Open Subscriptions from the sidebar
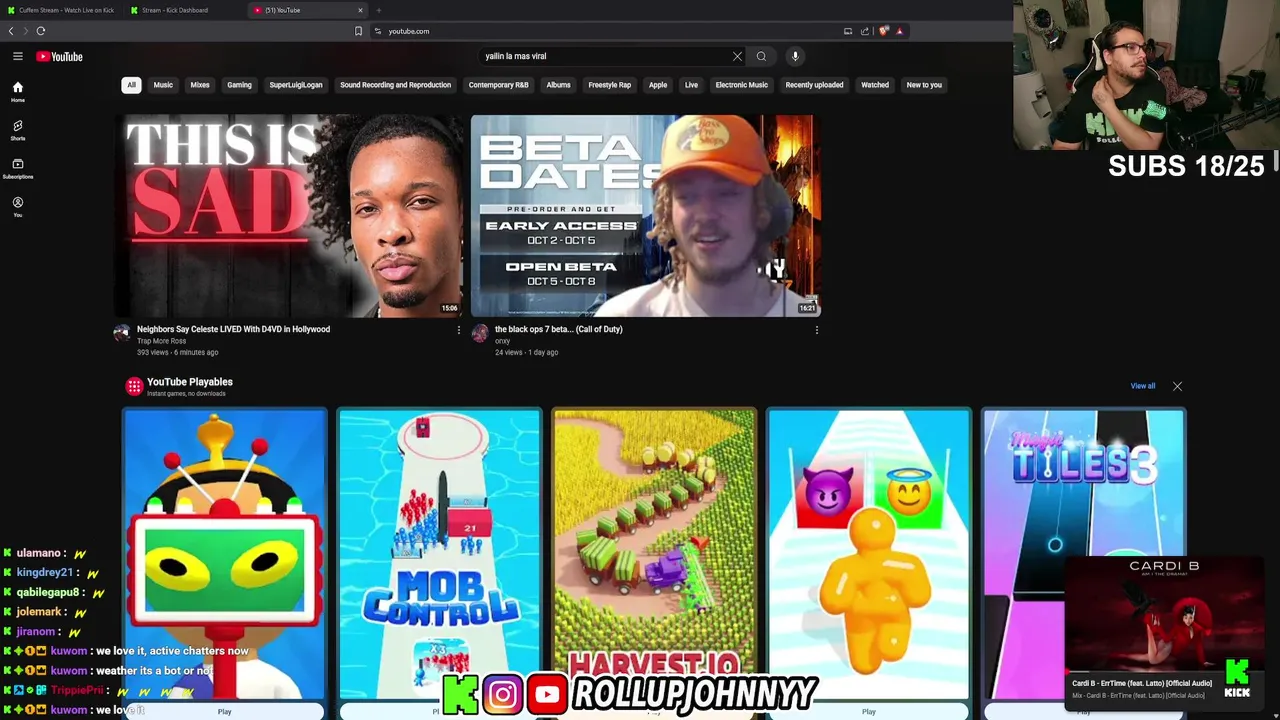 pyautogui.click(x=17, y=168)
